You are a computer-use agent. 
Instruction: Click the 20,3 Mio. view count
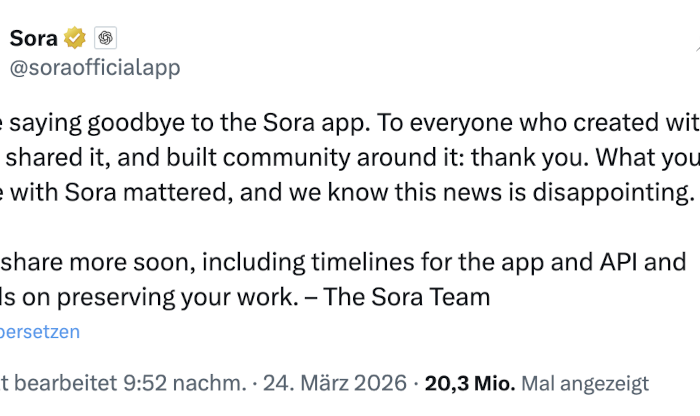(x=470, y=383)
